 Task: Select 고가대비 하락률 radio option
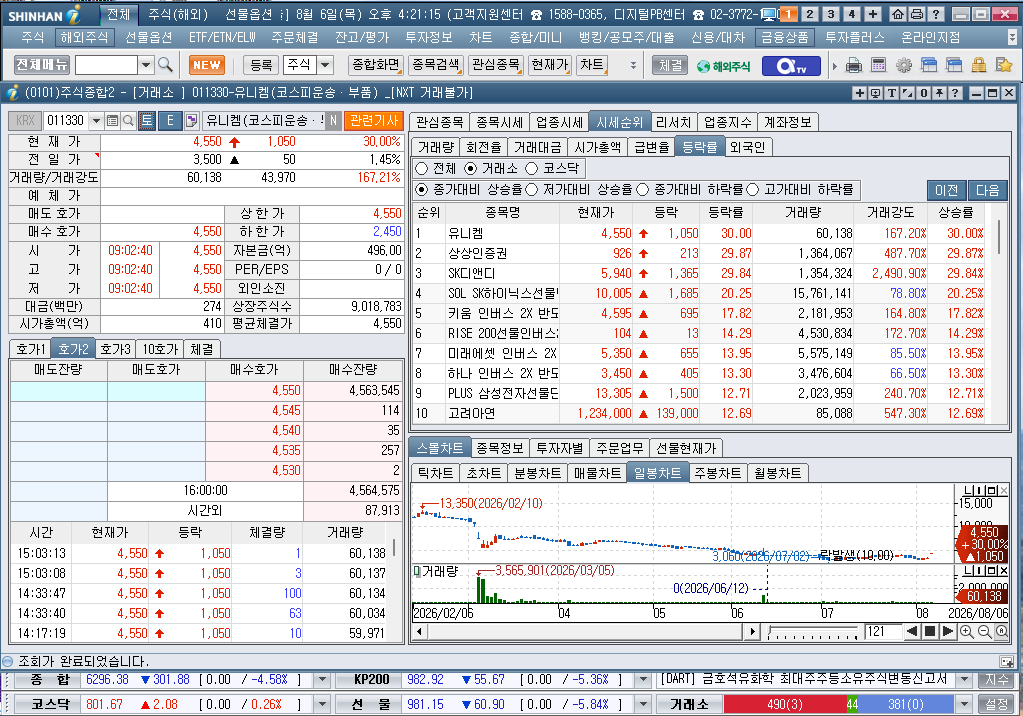point(753,189)
